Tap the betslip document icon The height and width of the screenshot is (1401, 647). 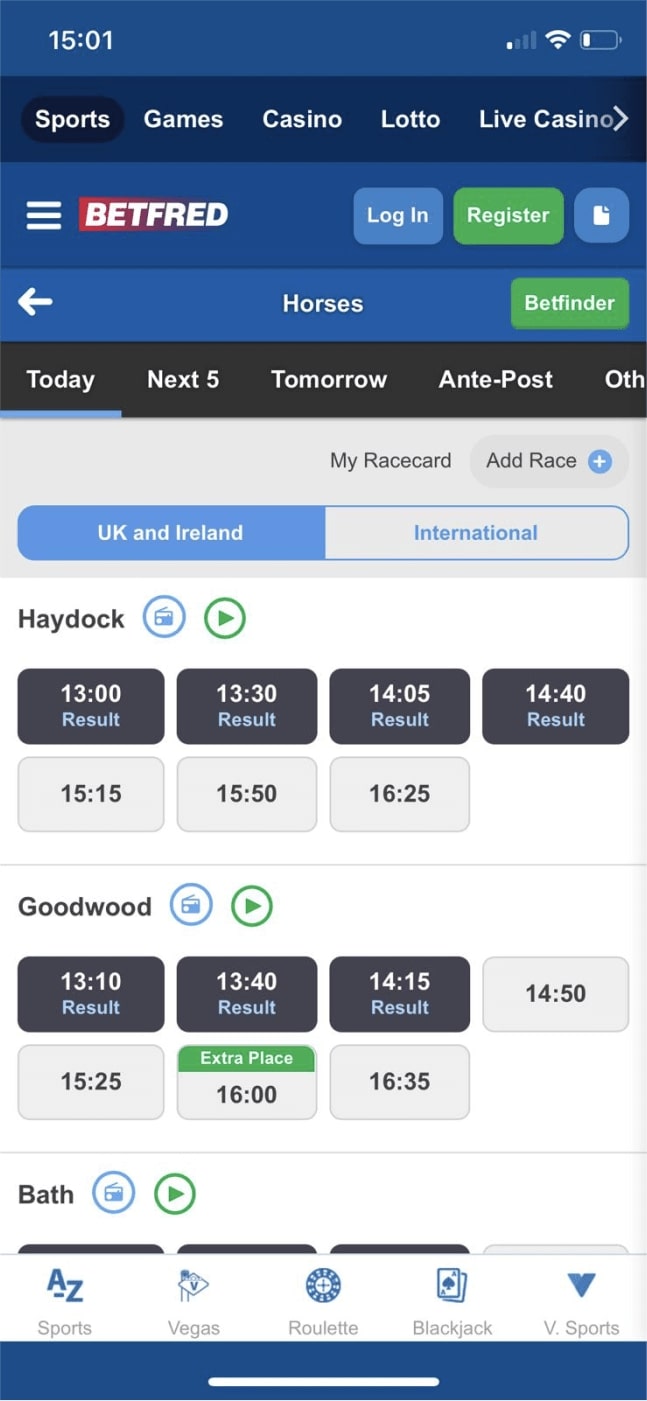[x=601, y=215]
